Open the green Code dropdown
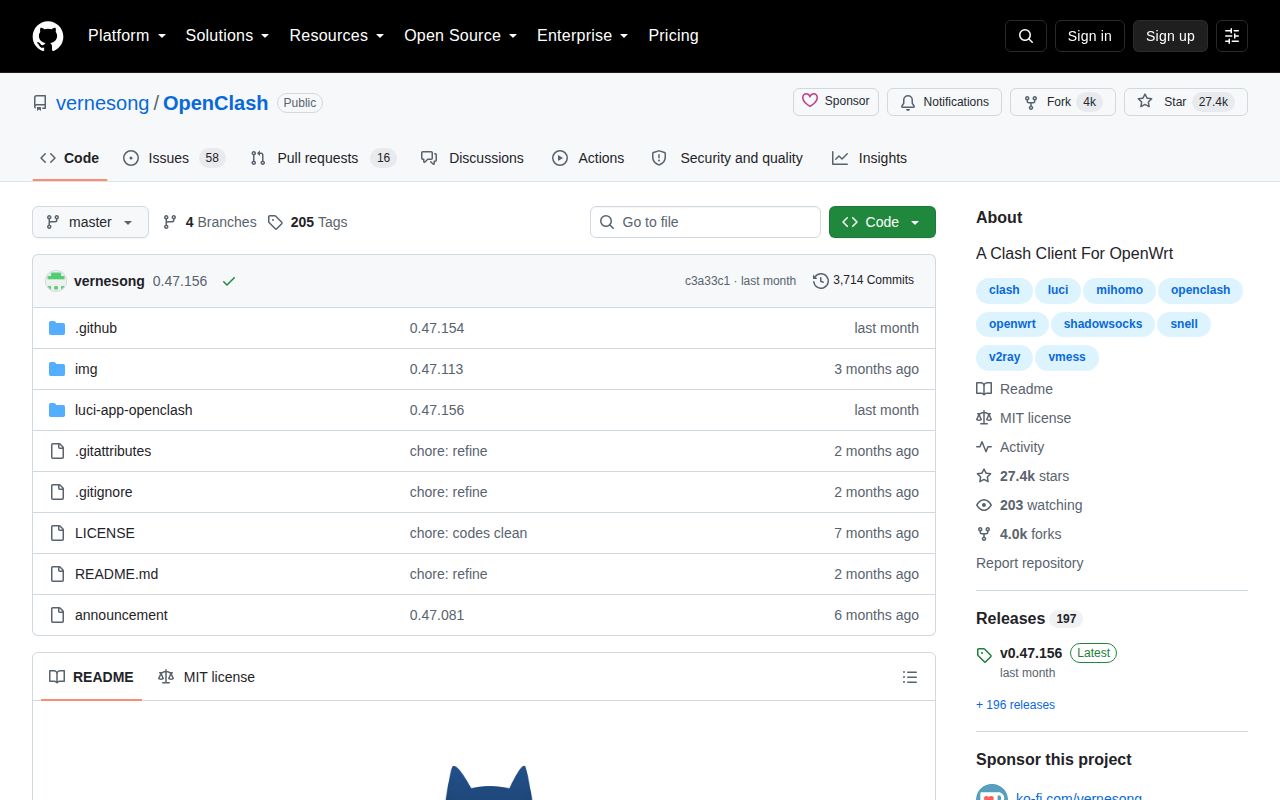This screenshot has width=1280, height=800. pyautogui.click(x=882, y=222)
